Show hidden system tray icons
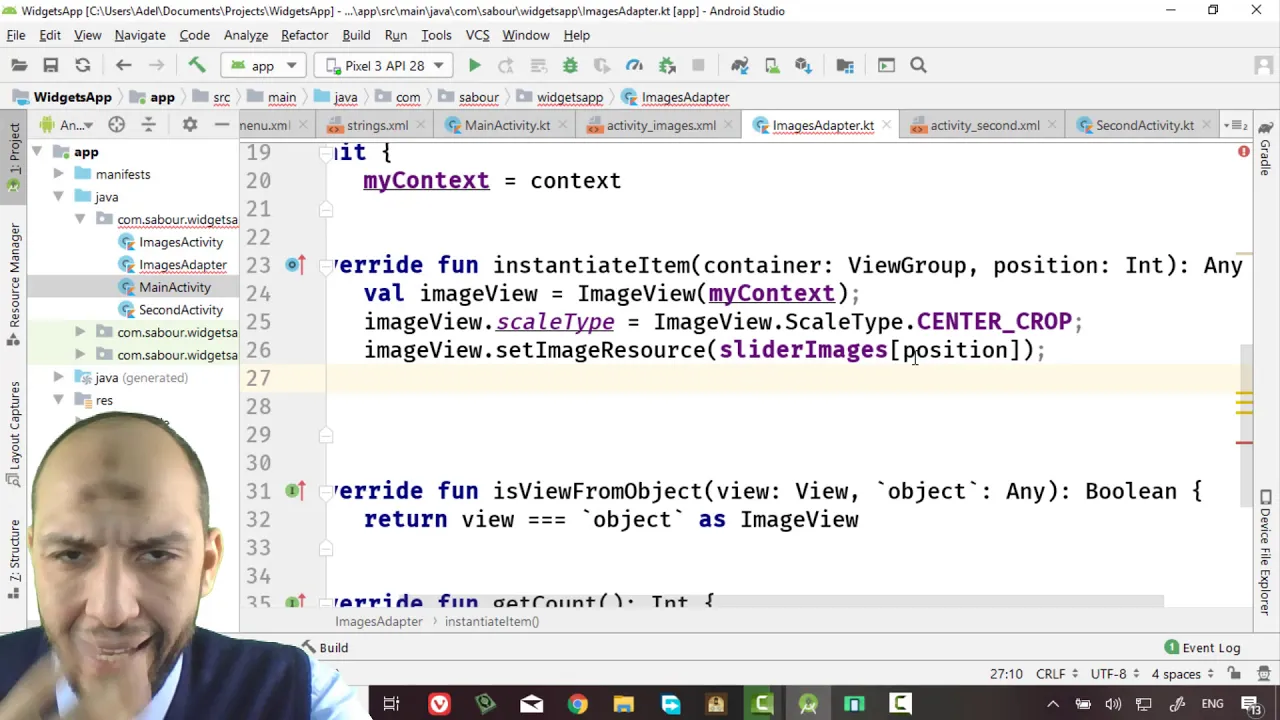This screenshot has width=1280, height=720. pyautogui.click(x=1053, y=704)
